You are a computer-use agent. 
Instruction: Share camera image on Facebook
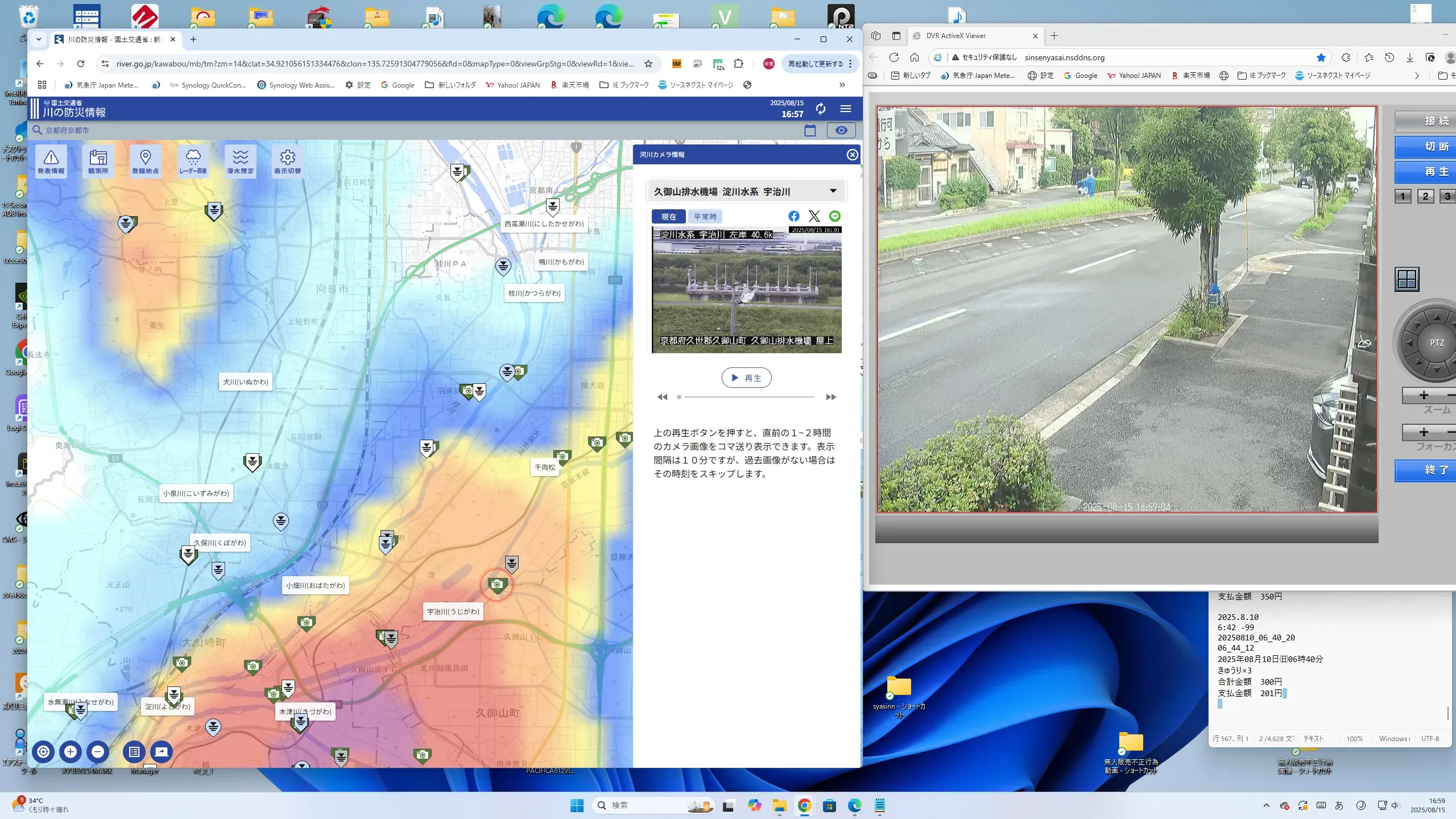click(794, 216)
